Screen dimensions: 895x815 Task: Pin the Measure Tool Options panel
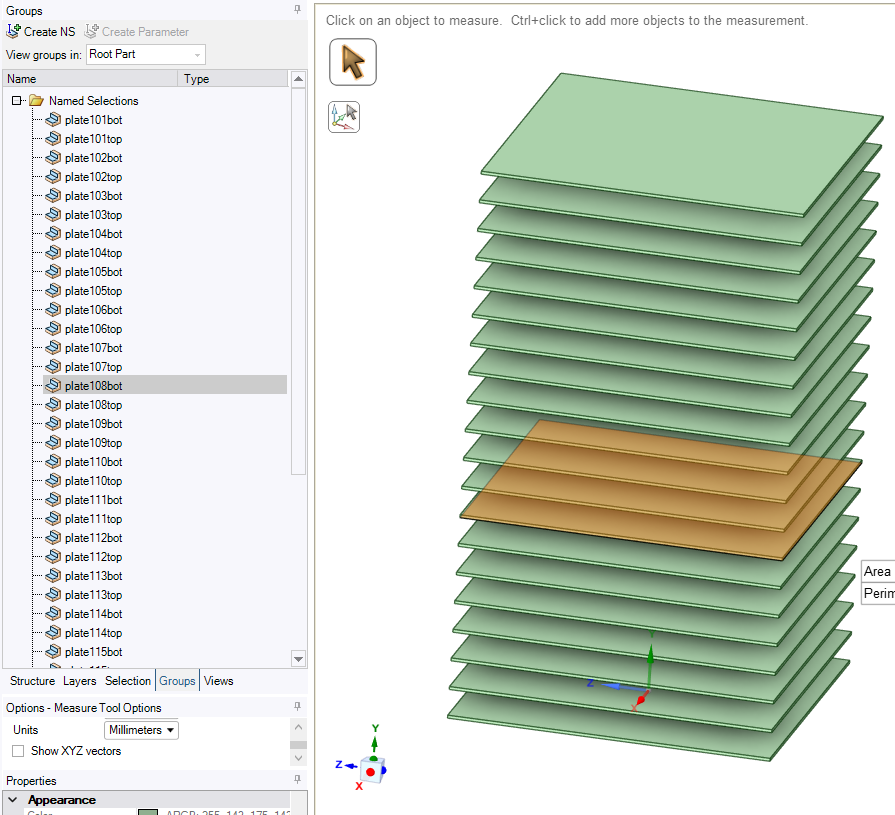[x=297, y=707]
